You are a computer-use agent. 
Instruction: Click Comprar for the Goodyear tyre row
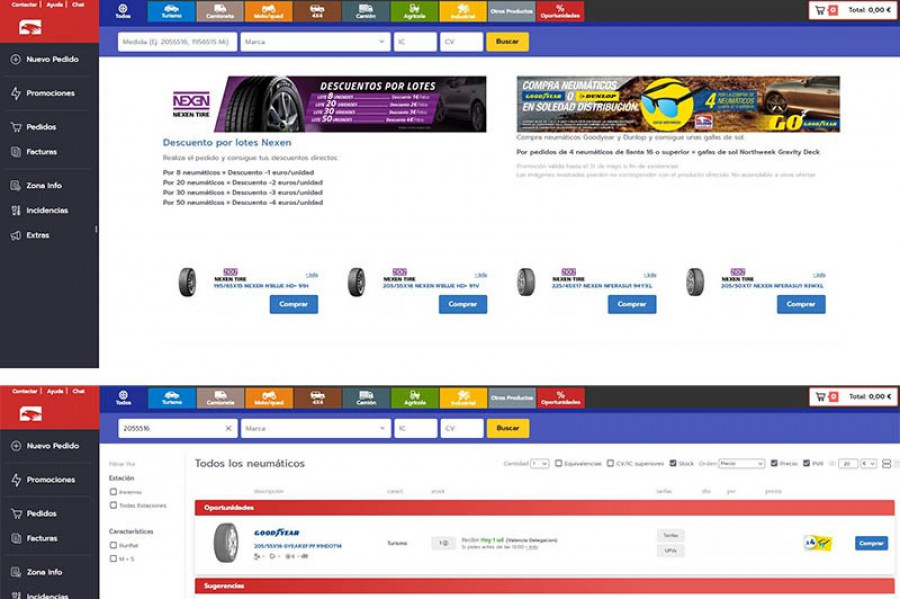click(x=871, y=543)
